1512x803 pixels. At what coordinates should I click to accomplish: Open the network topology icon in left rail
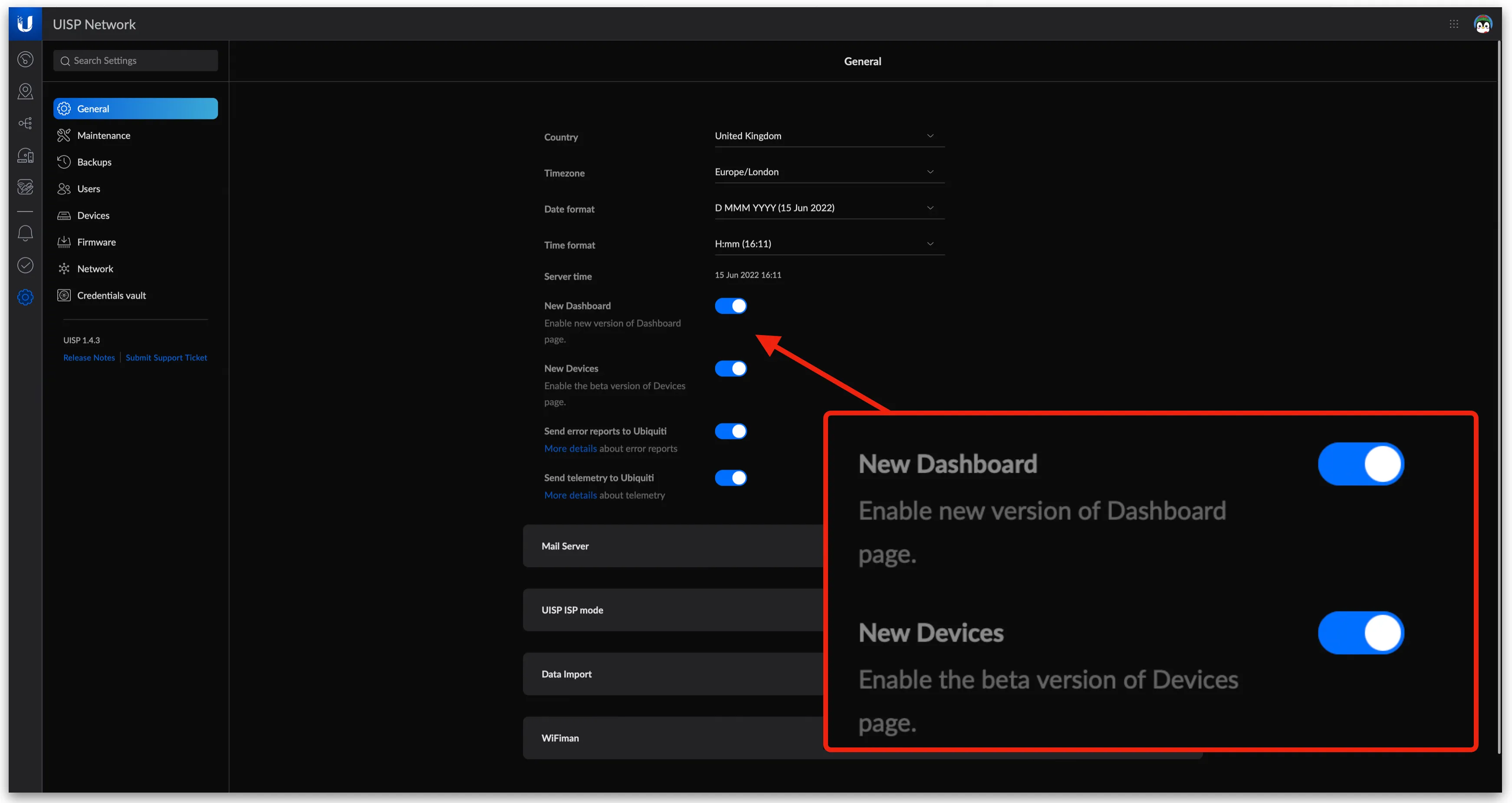(x=25, y=123)
